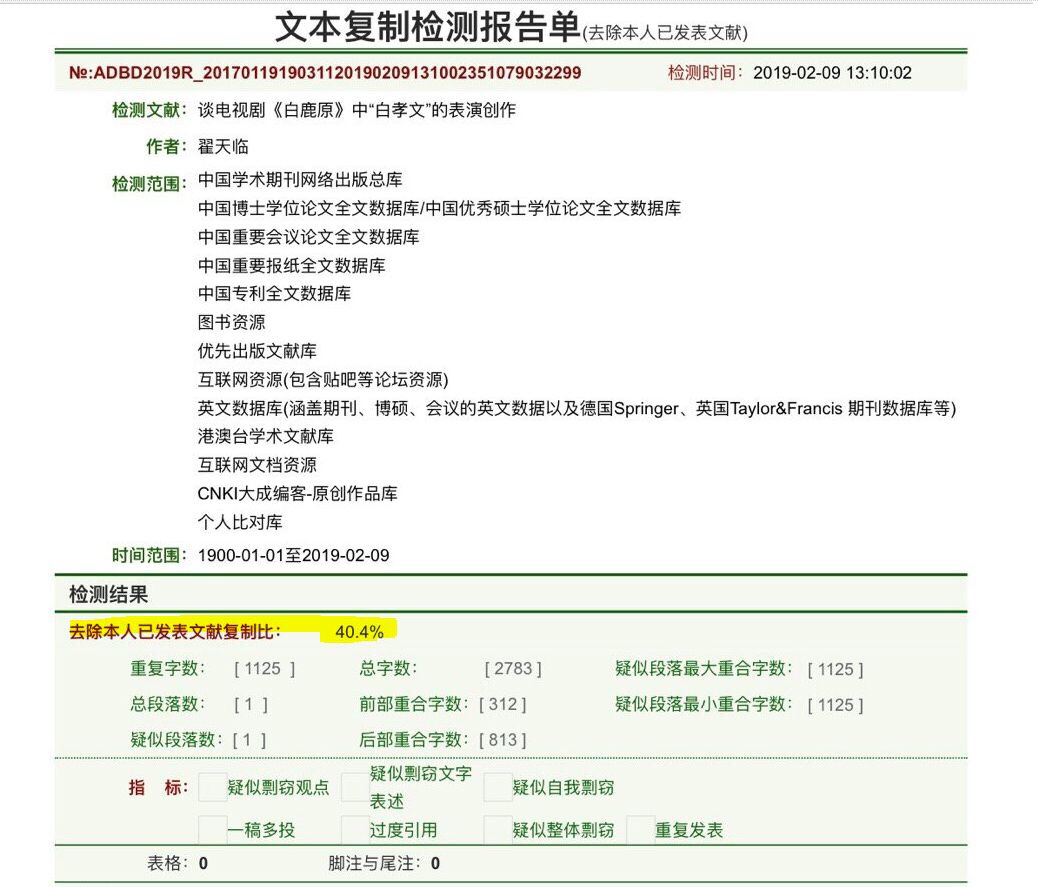Click the 前部重合字数 value 312

502,704
